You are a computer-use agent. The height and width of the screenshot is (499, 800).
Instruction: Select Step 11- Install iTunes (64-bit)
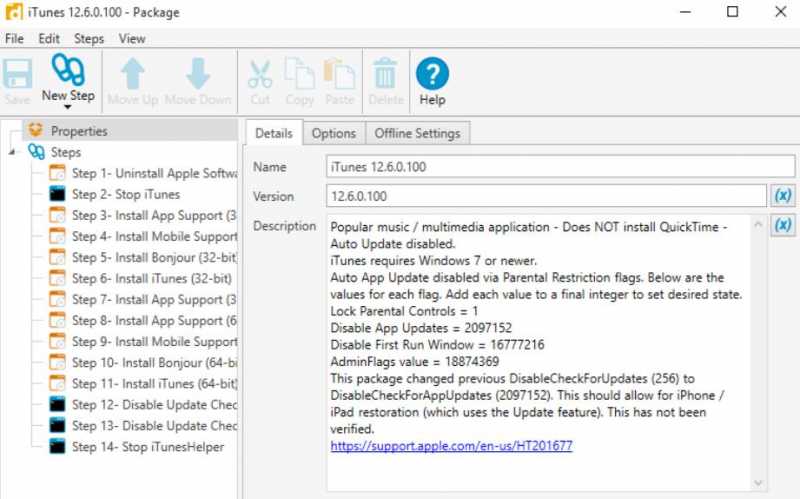(154, 384)
